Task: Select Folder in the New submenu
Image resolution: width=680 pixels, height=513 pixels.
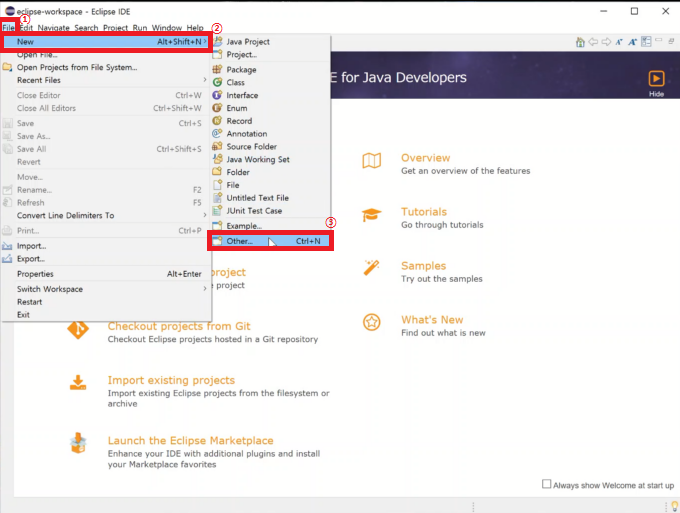Action: [270, 172]
